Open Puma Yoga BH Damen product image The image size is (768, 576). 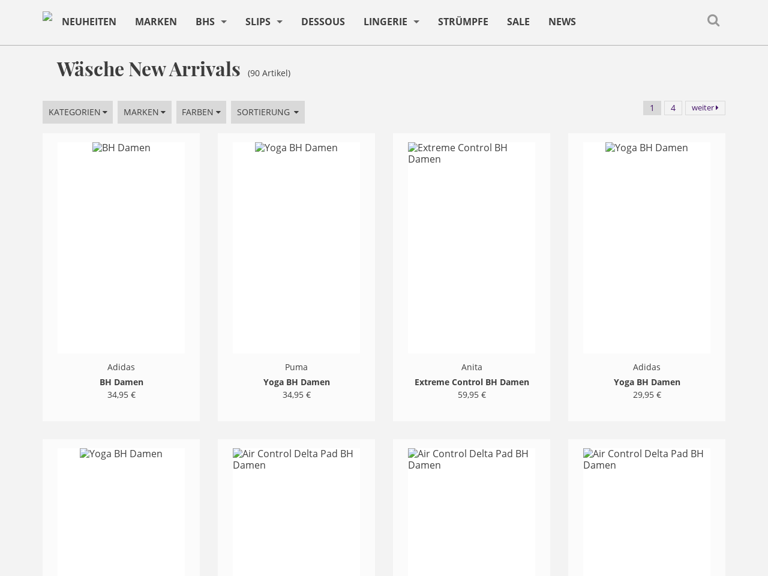point(296,247)
